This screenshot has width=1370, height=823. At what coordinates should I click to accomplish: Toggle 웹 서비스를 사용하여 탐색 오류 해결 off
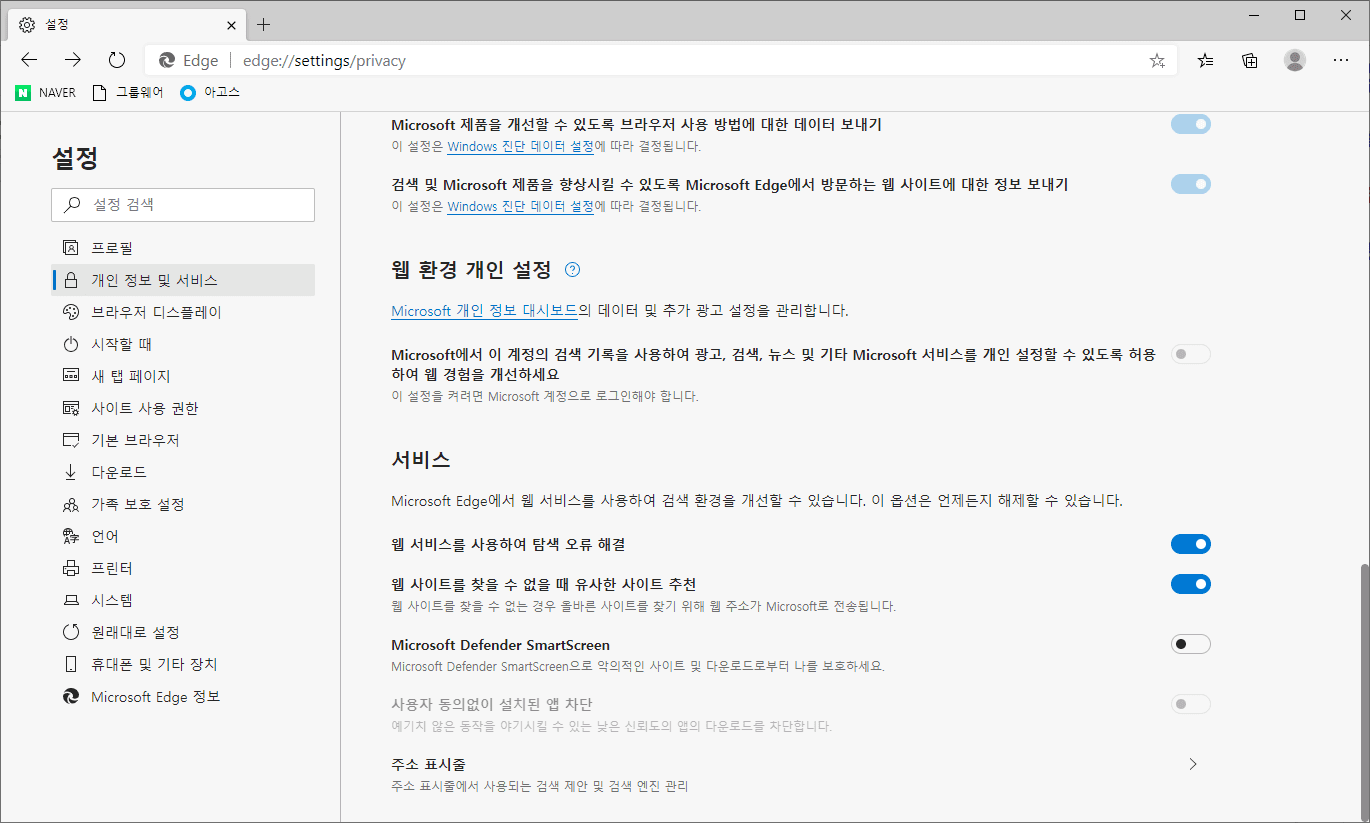coord(1190,544)
